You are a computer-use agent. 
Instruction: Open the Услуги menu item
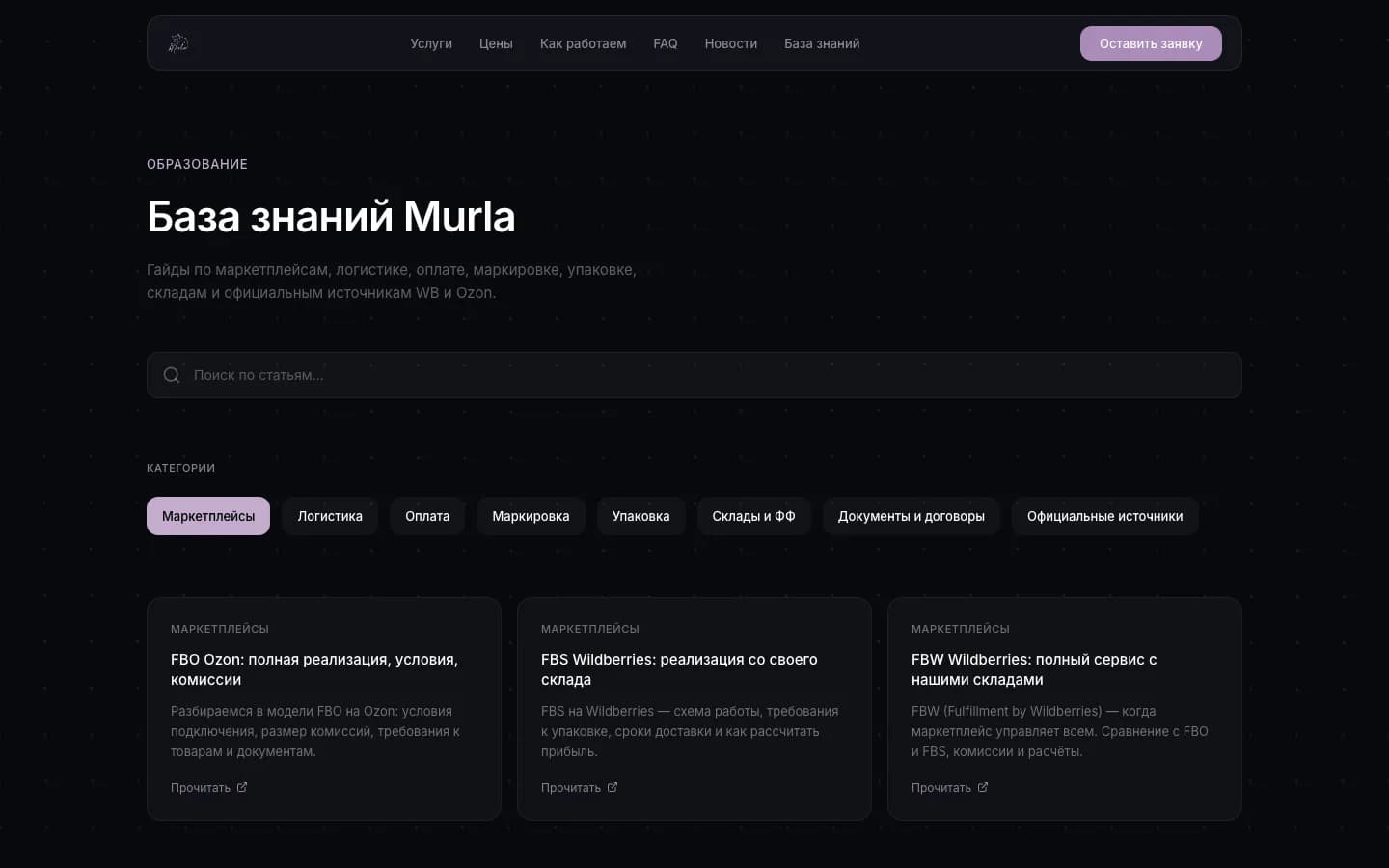[431, 43]
